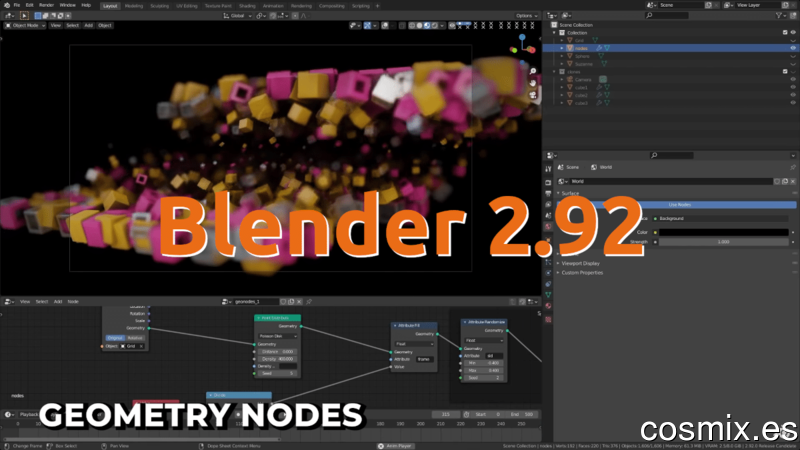The width and height of the screenshot is (800, 450).
Task: Collapse the Attribute Randomize node
Action: tap(465, 322)
